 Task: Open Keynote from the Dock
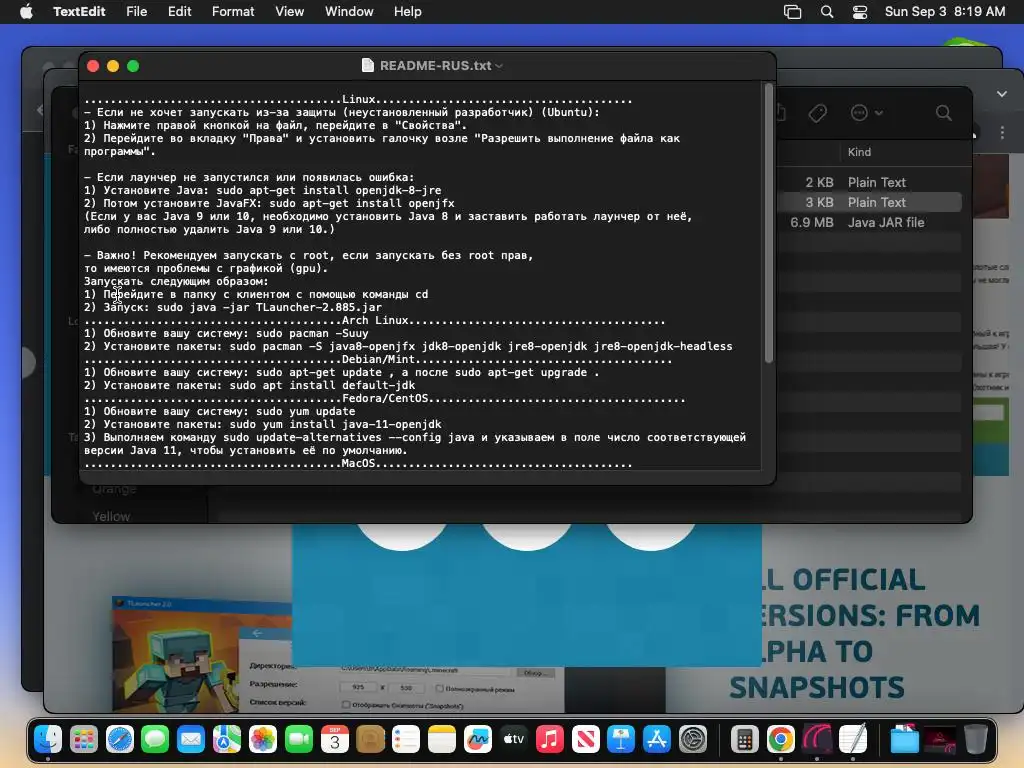(620, 739)
